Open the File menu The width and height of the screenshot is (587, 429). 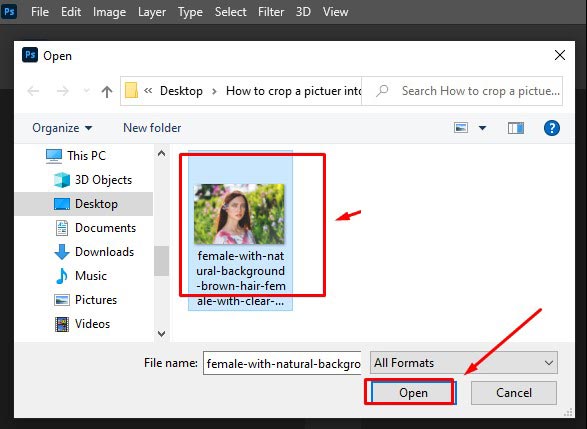(40, 12)
